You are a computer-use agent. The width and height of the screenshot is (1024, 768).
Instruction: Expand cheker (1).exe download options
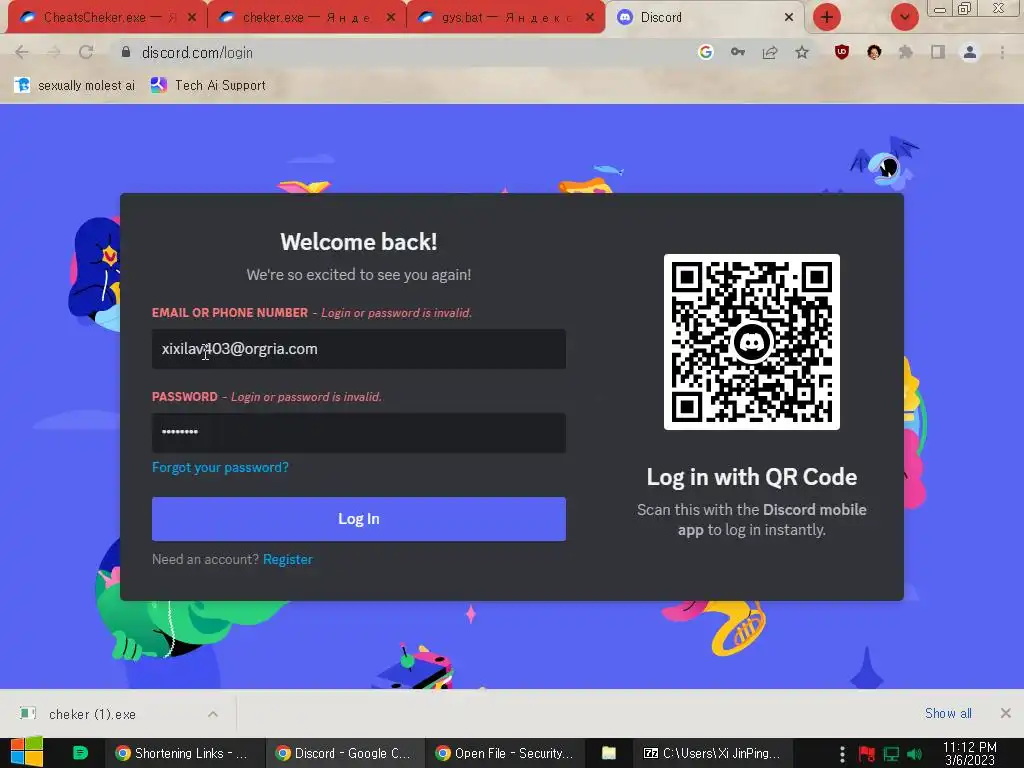[x=213, y=714]
